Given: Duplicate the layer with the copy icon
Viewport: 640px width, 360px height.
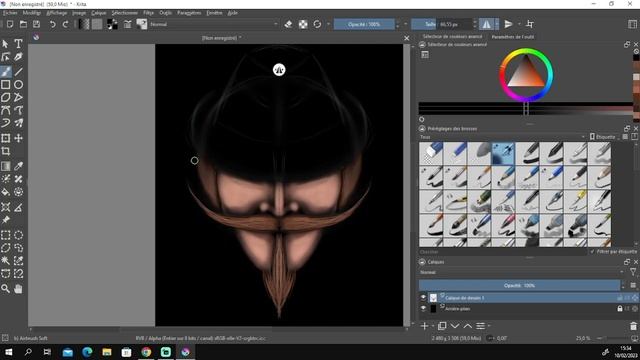Looking at the screenshot, I should [x=442, y=326].
